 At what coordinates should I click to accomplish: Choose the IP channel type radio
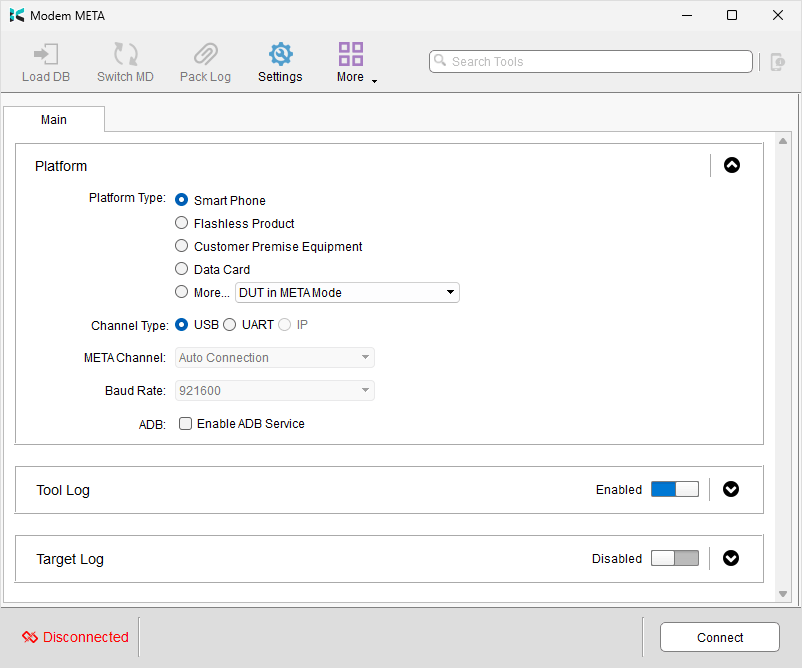coord(284,324)
